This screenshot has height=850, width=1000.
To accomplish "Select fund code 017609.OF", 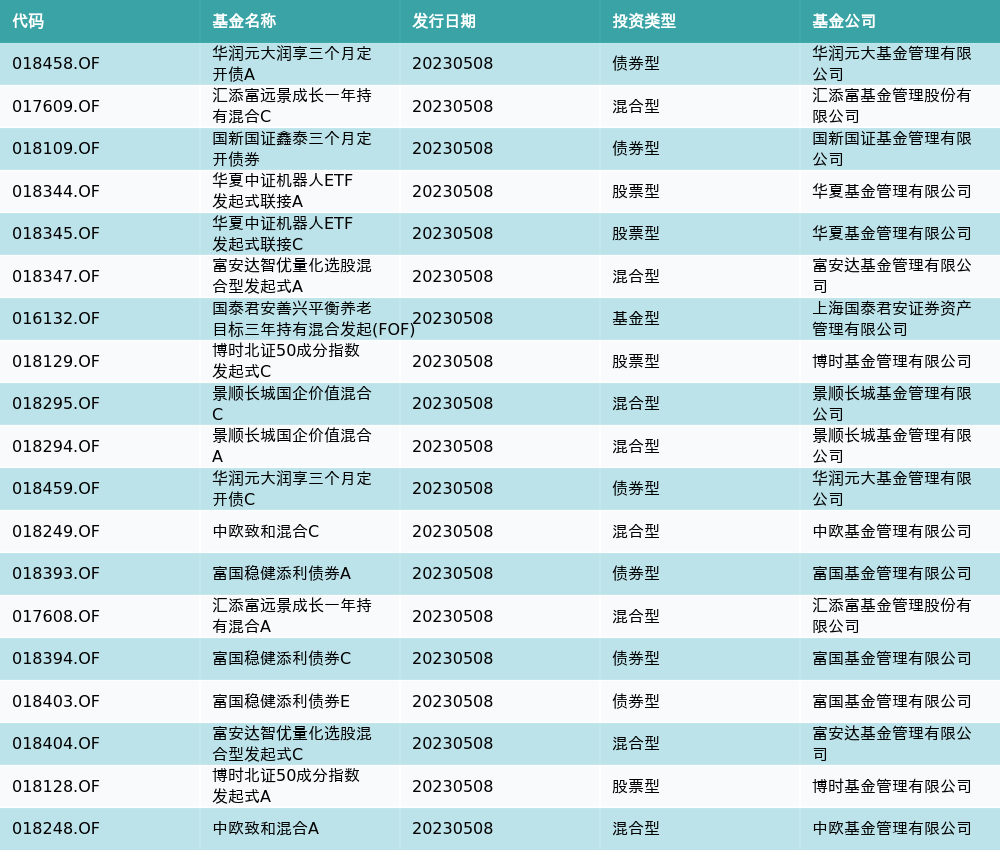I will (x=56, y=106).
